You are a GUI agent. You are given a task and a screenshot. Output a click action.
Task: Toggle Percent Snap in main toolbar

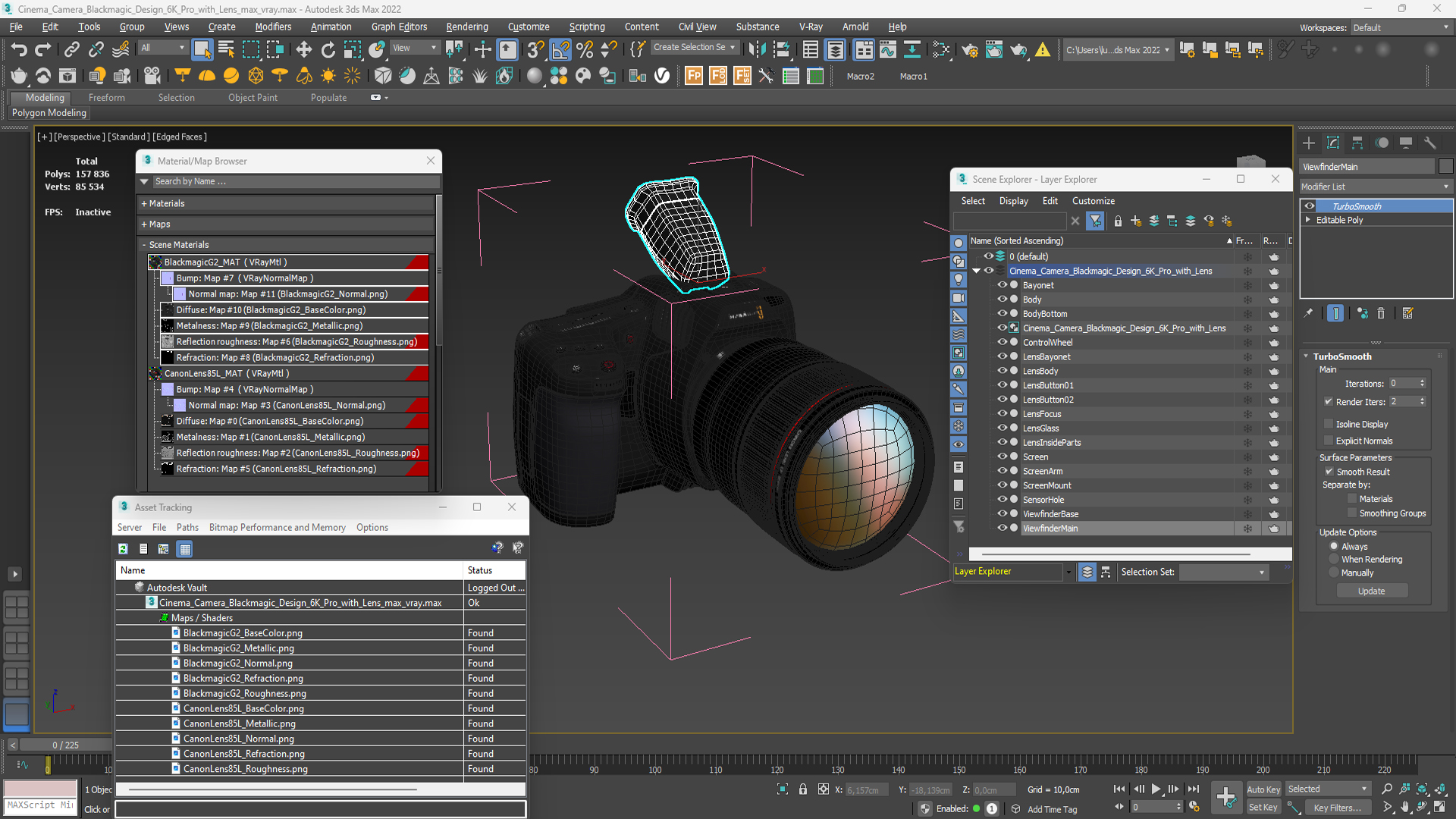click(x=585, y=49)
